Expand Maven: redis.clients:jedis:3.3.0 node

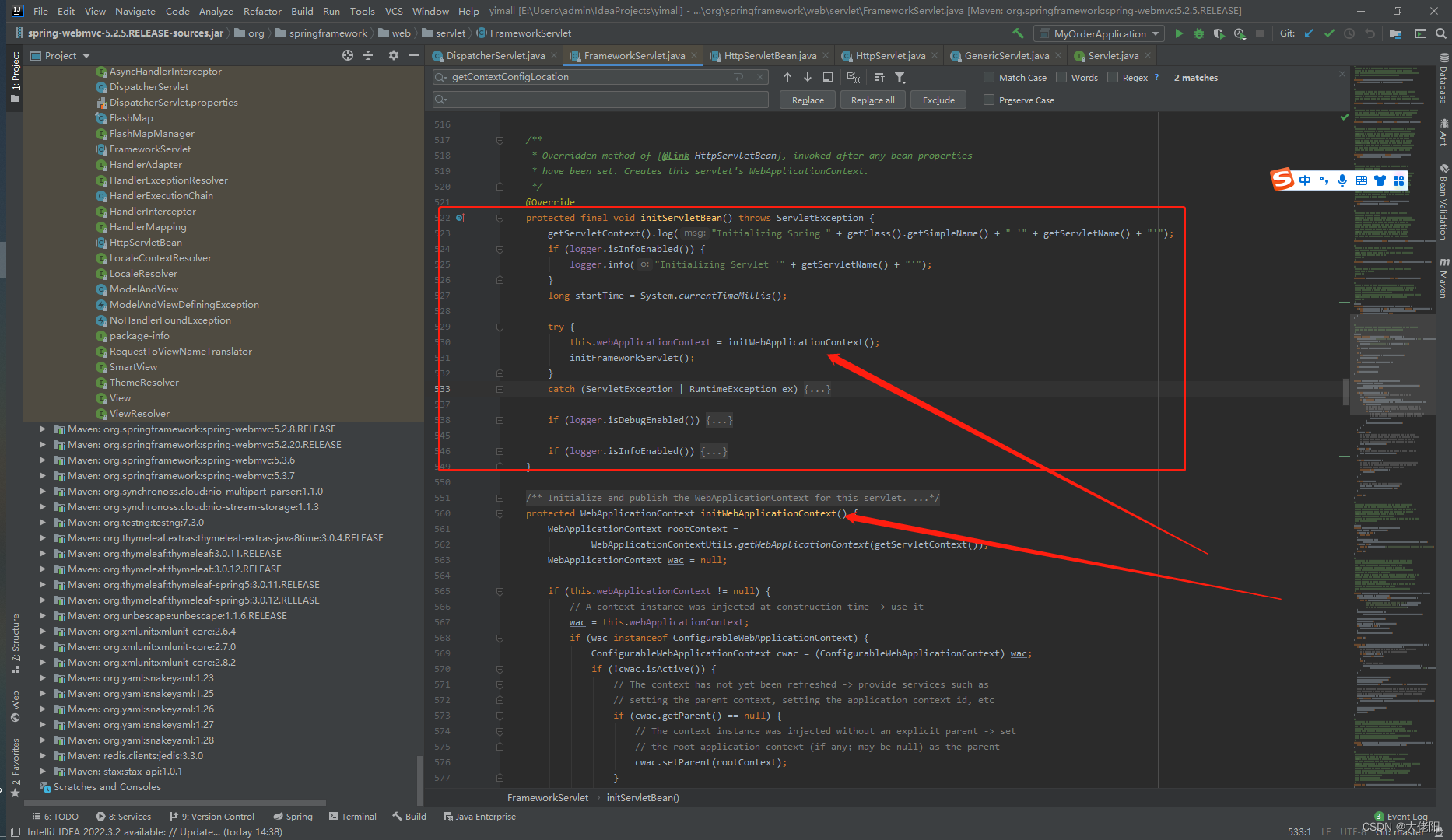tap(42, 755)
